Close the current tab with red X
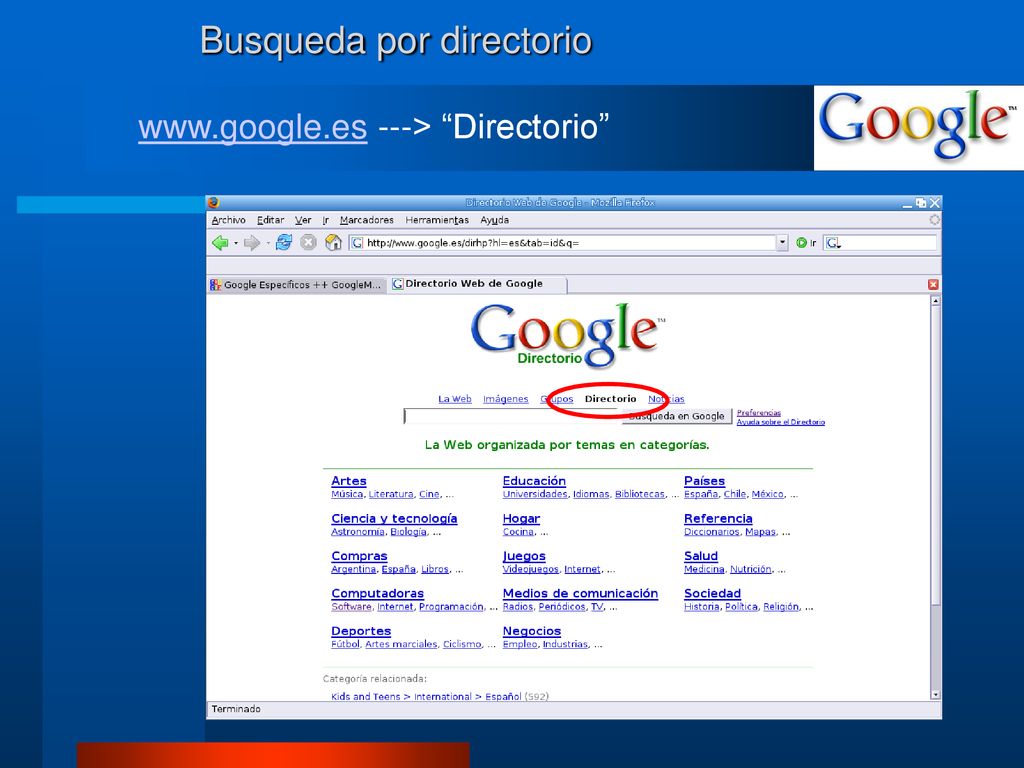The height and width of the screenshot is (768, 1024). tap(933, 284)
